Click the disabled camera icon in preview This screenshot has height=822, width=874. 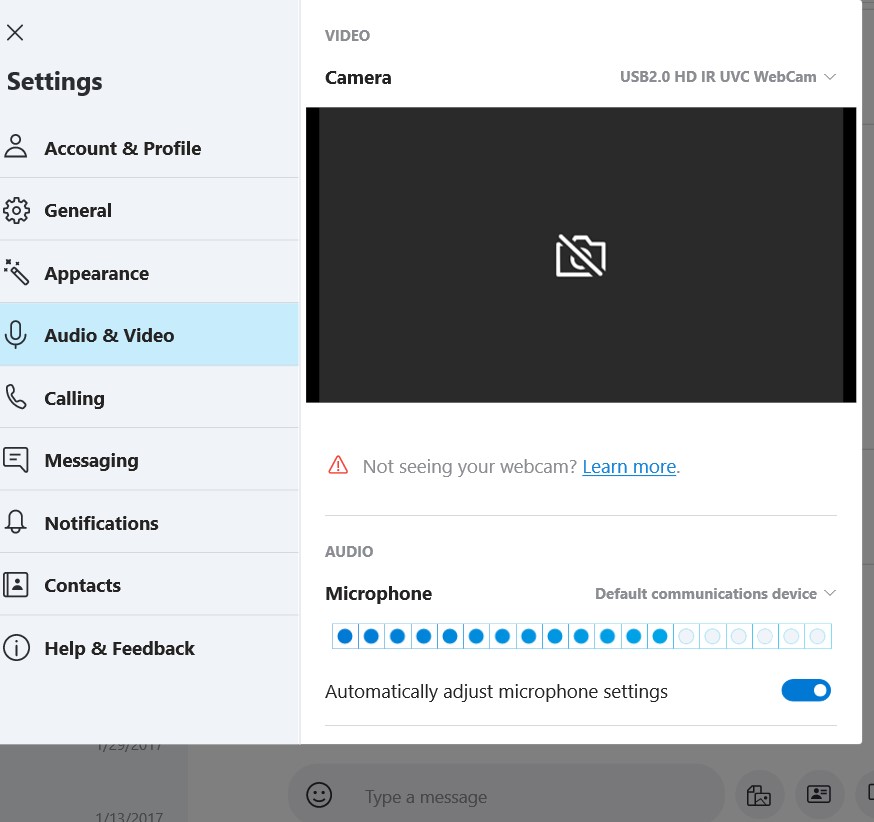pos(581,256)
